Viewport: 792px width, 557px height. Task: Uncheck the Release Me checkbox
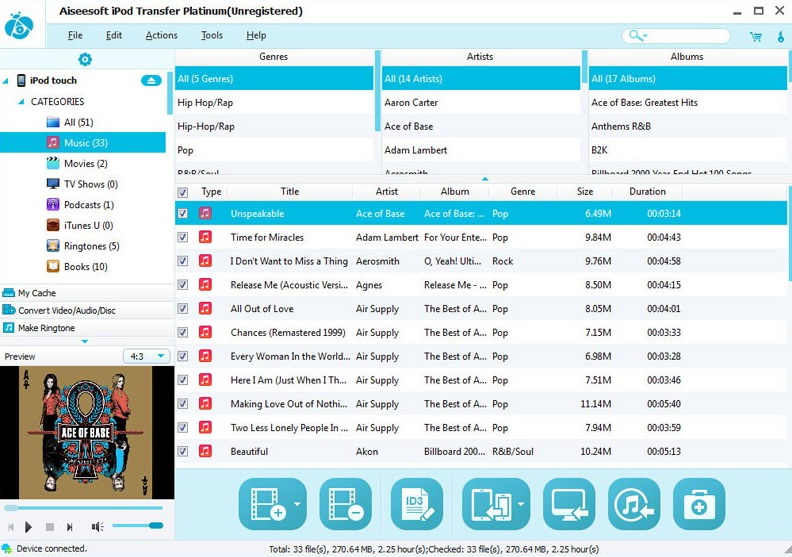click(183, 285)
